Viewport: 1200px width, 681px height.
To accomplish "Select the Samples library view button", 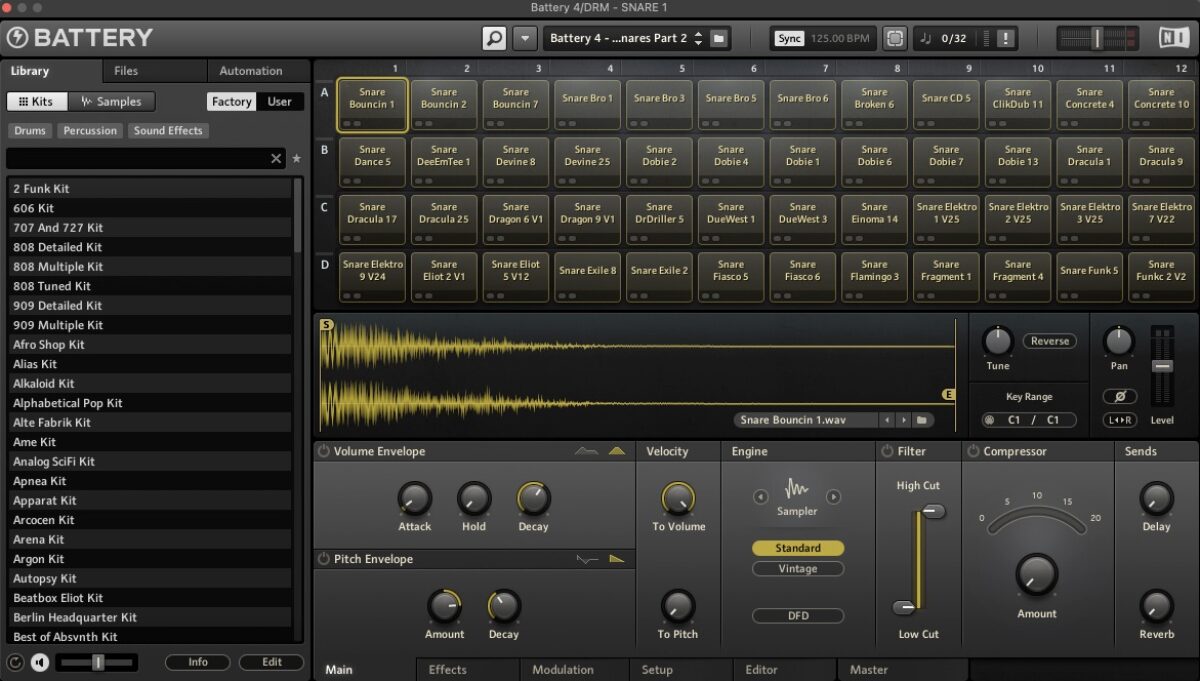I will click(112, 102).
